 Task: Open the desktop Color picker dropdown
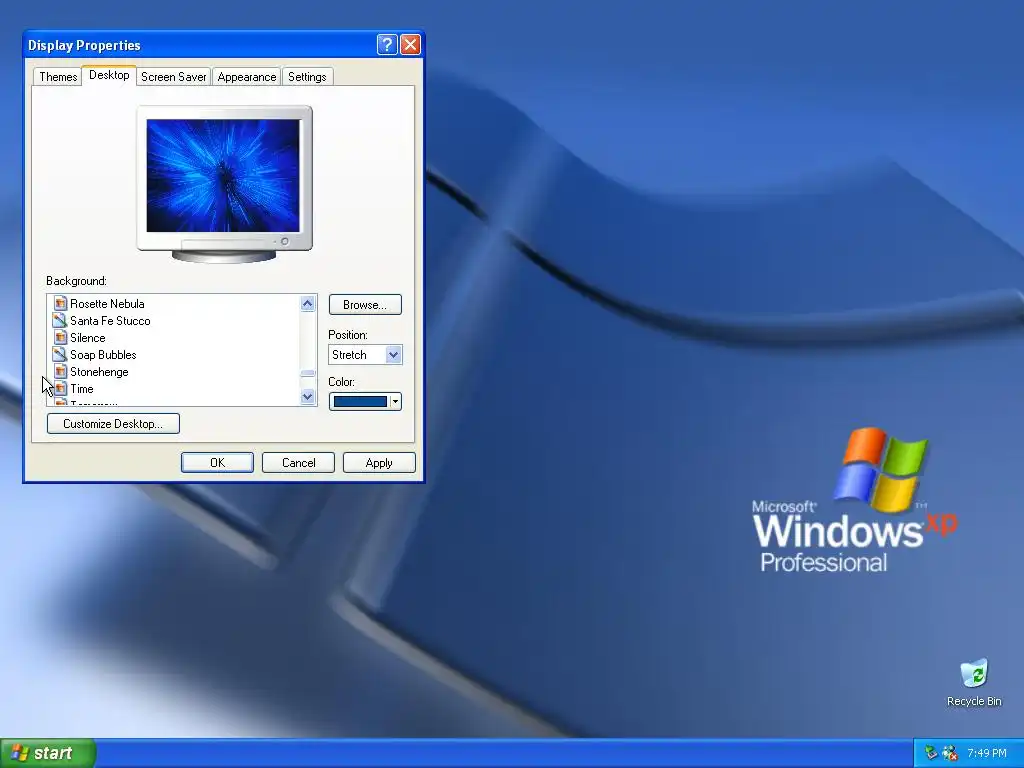pyautogui.click(x=365, y=402)
